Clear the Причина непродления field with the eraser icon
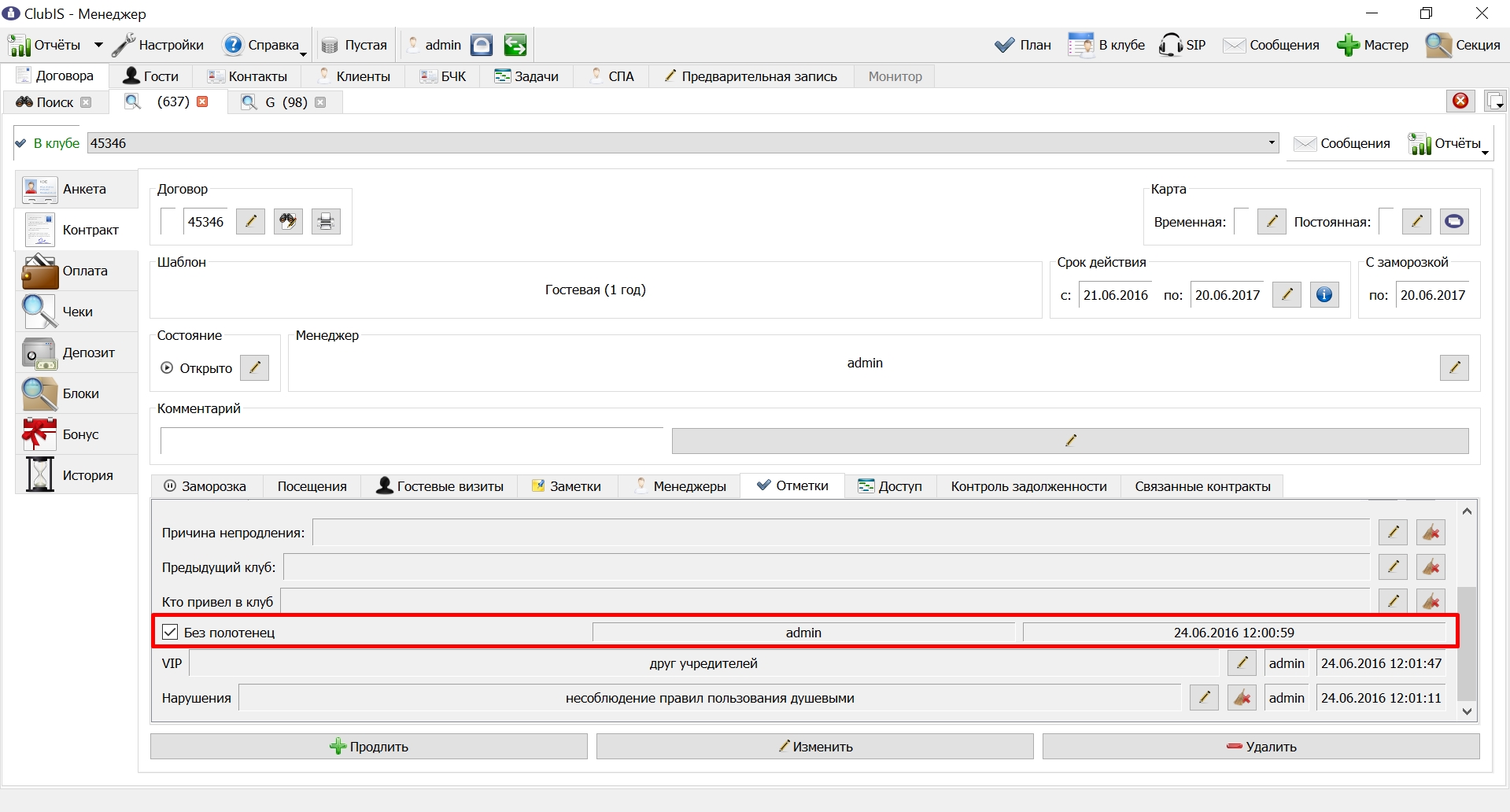Viewport: 1510px width, 812px height. 1431,533
